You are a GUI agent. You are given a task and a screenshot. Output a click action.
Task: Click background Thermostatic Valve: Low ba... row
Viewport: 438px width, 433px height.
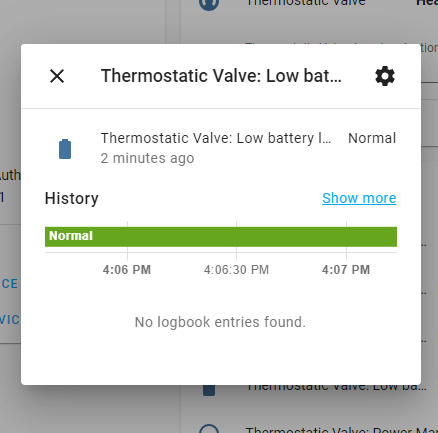coord(336,388)
